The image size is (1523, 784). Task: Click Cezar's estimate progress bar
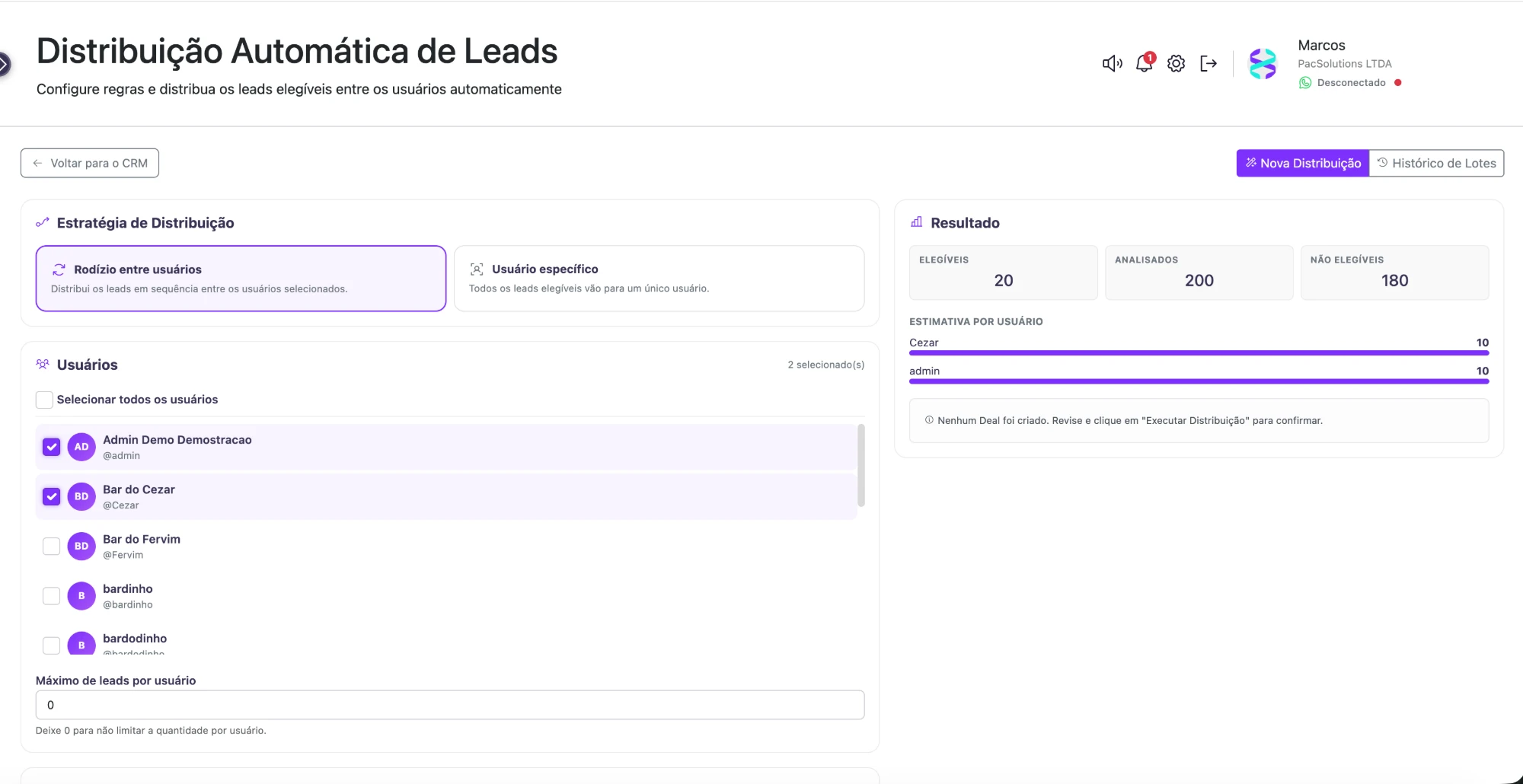(1199, 353)
